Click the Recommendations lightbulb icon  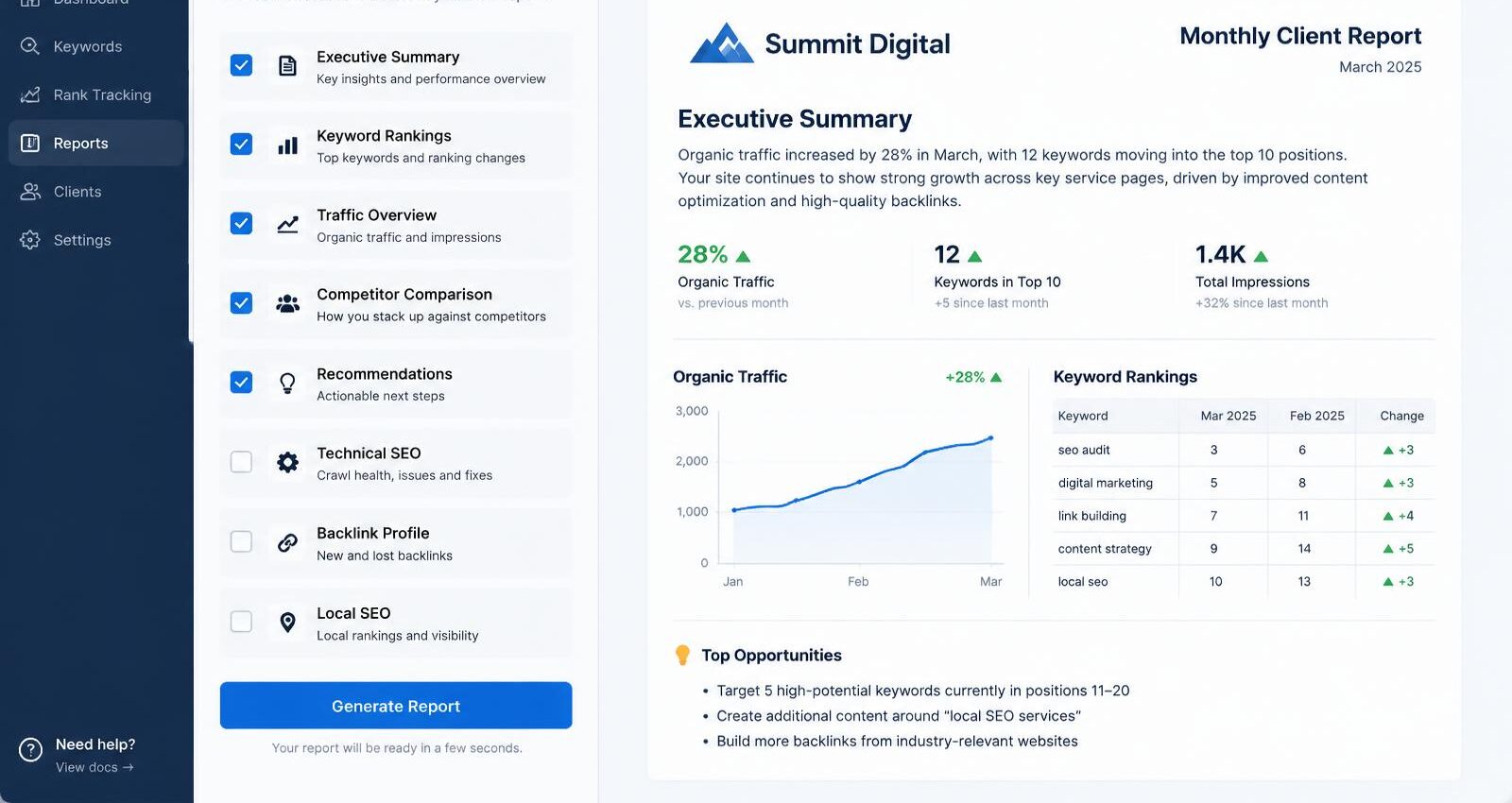tap(287, 383)
